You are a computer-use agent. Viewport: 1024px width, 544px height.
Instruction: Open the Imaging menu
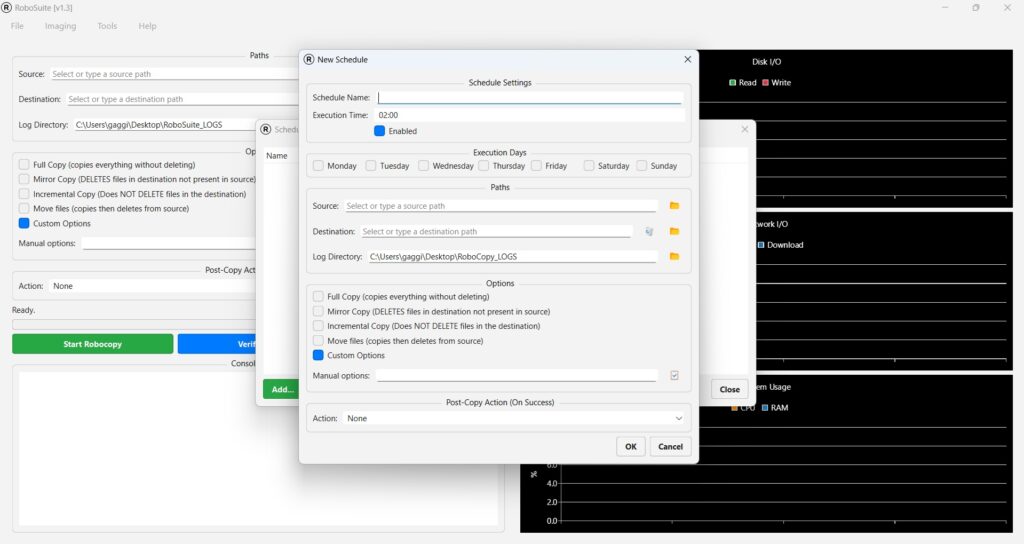[x=60, y=26]
